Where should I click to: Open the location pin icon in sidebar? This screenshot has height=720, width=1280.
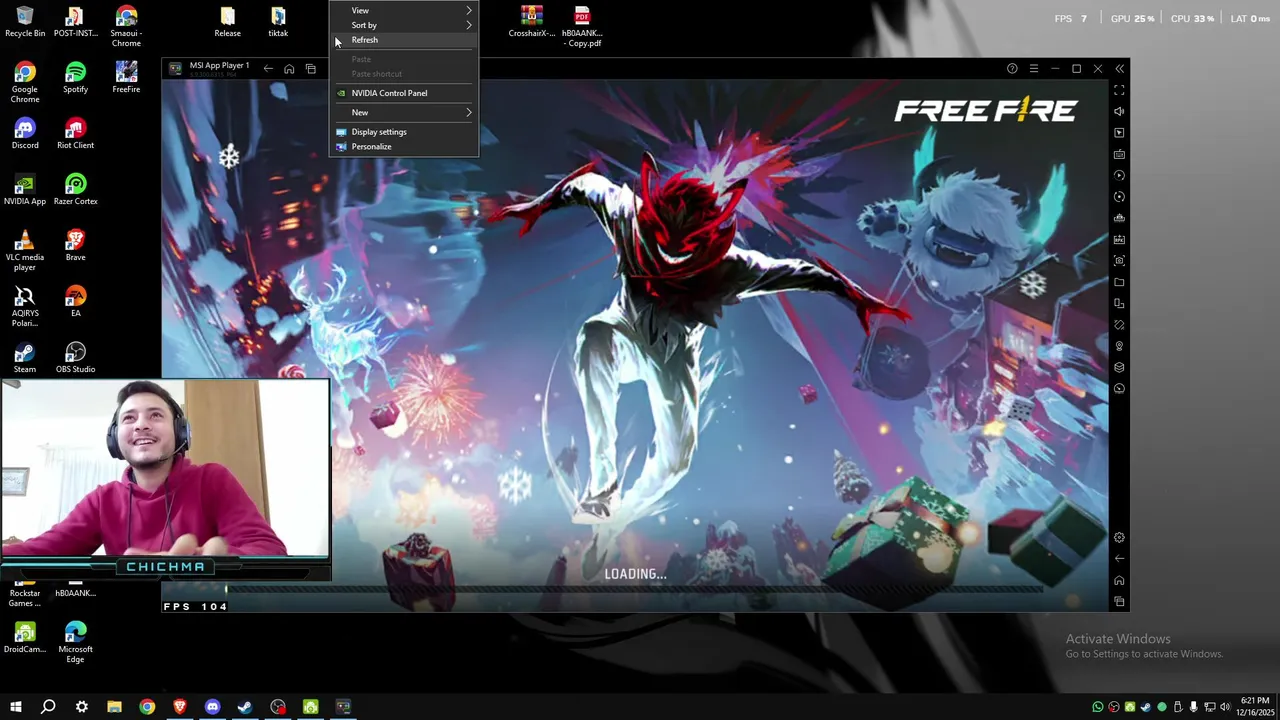1119,347
